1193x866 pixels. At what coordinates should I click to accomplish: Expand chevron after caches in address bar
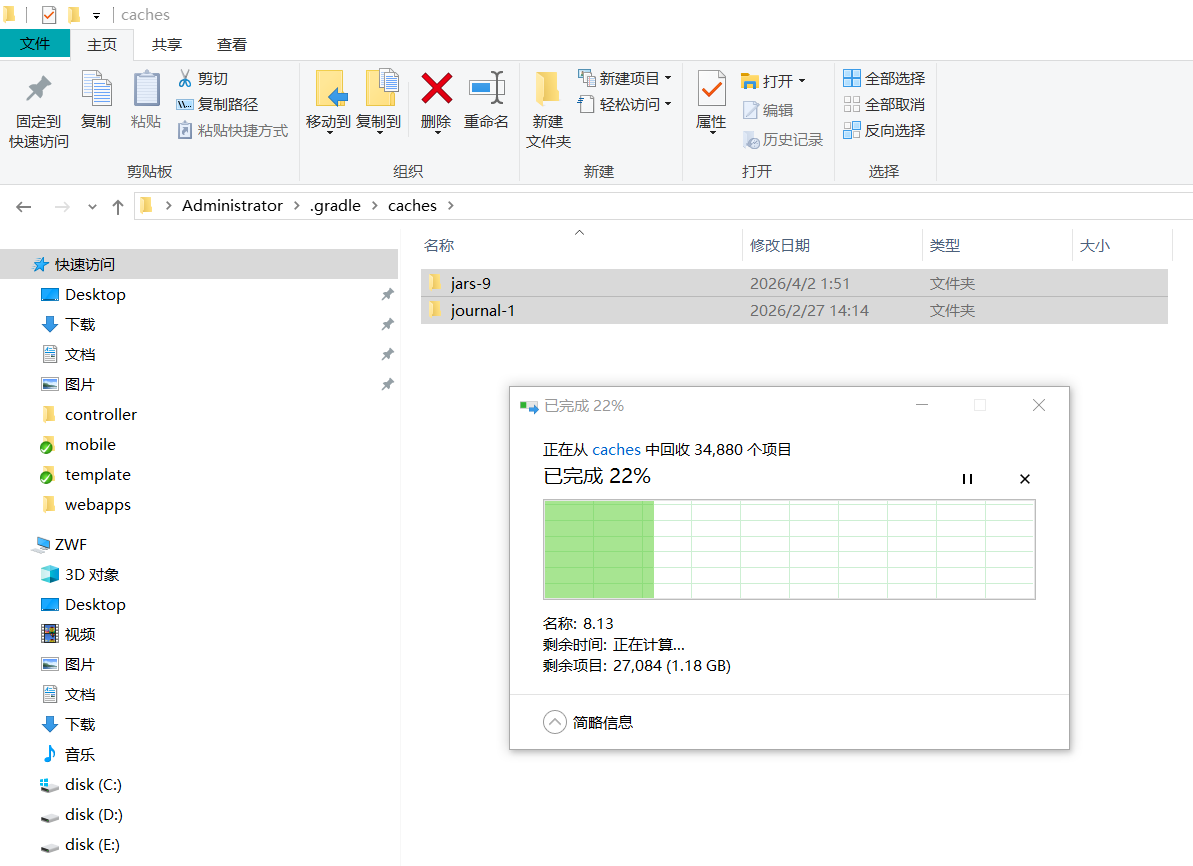point(451,205)
